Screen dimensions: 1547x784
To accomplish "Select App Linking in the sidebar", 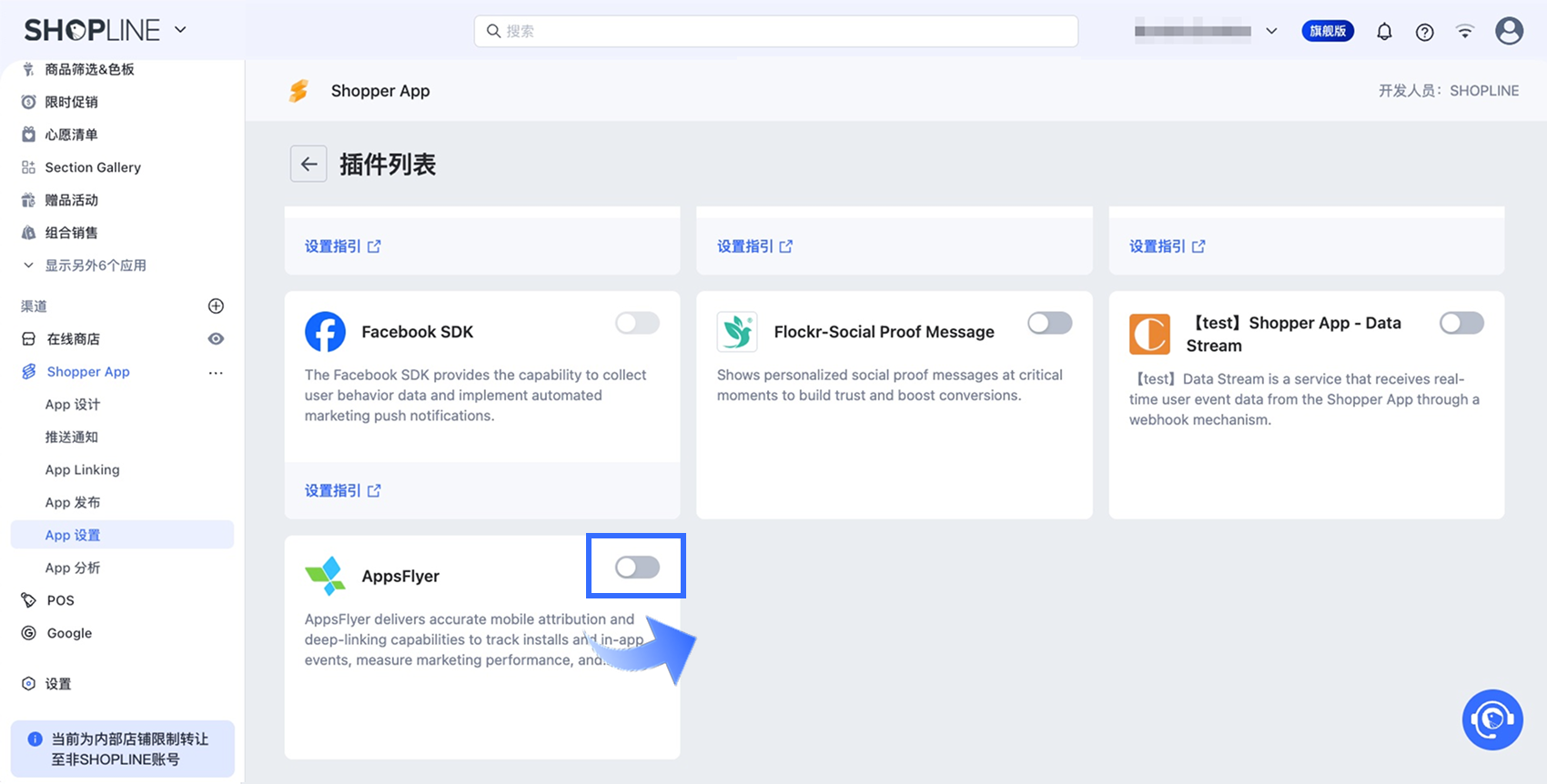I will [x=83, y=470].
